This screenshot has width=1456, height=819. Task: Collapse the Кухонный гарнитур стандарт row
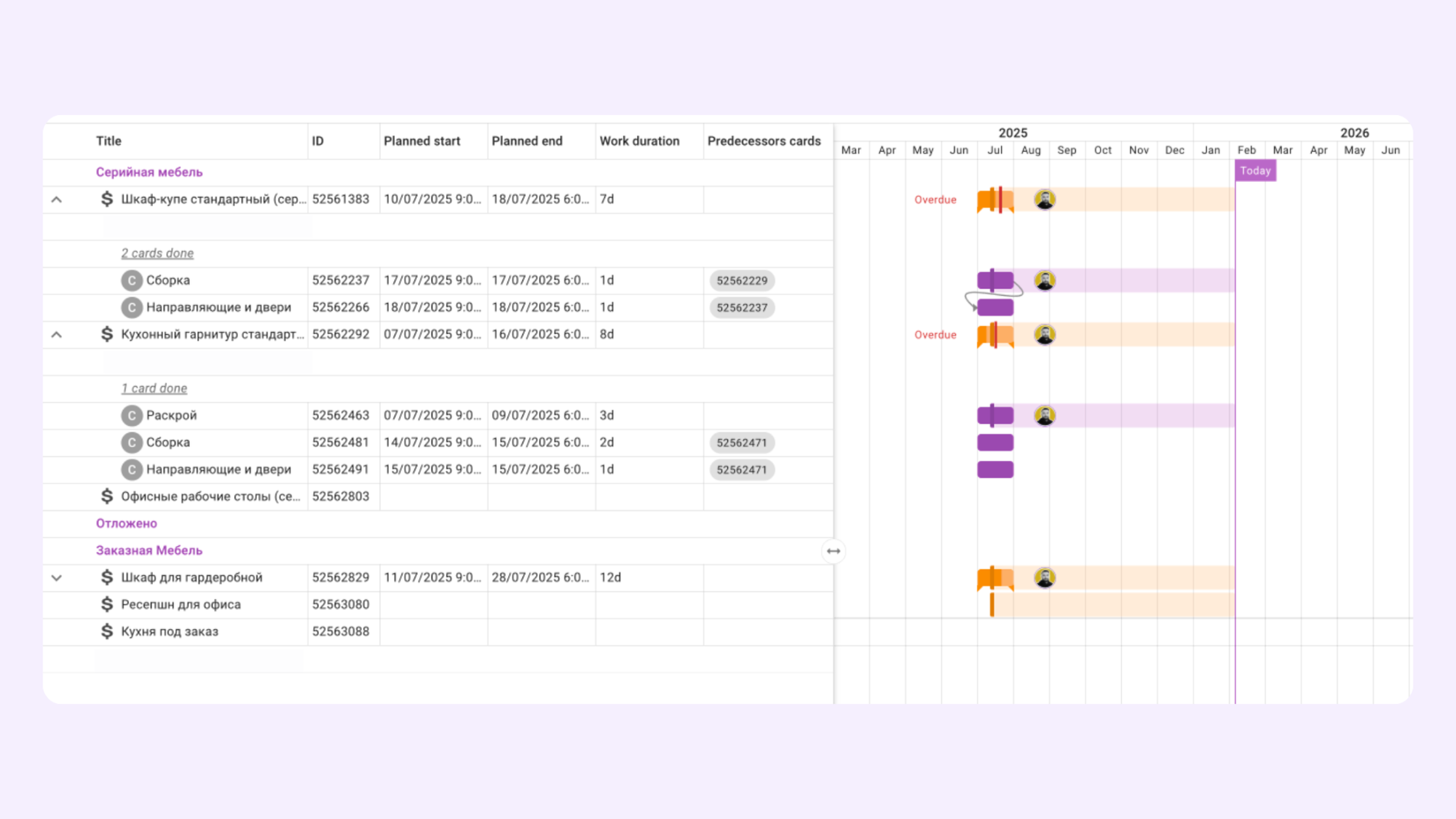pos(57,335)
